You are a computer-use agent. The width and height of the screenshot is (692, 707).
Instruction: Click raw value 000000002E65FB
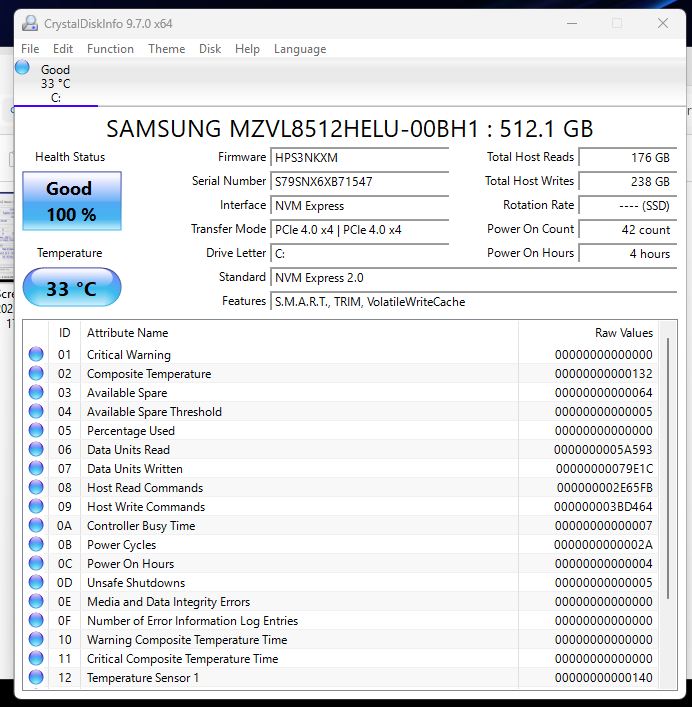[605, 487]
